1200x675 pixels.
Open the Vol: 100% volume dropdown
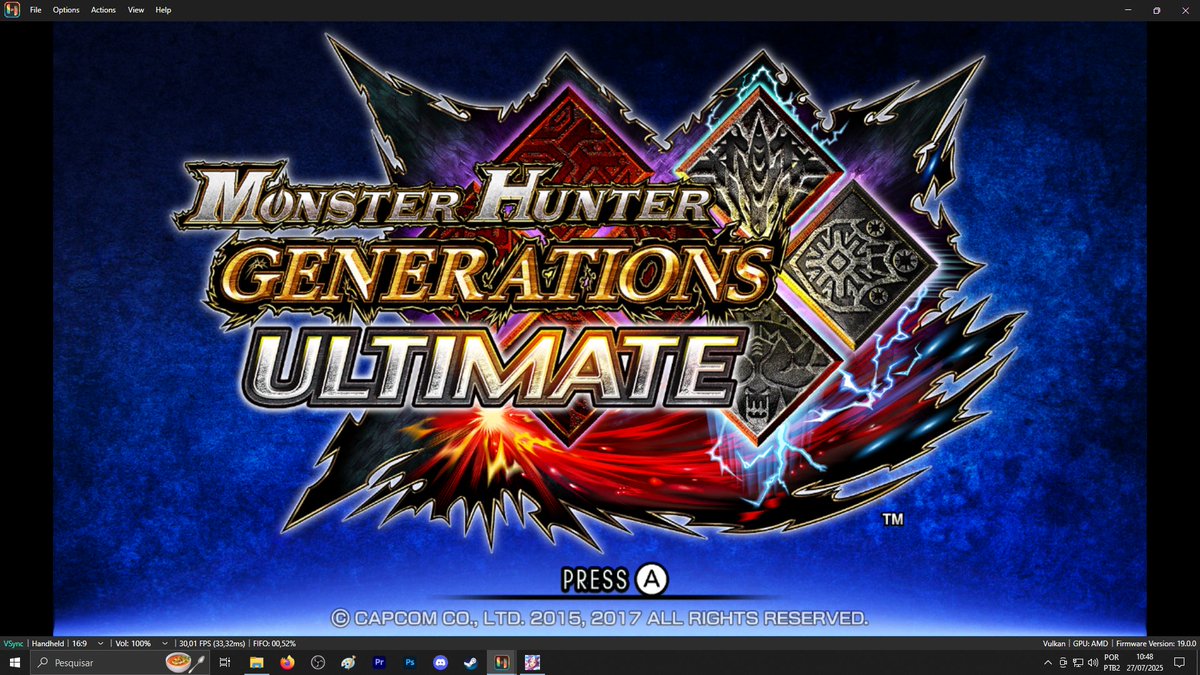[x=140, y=643]
